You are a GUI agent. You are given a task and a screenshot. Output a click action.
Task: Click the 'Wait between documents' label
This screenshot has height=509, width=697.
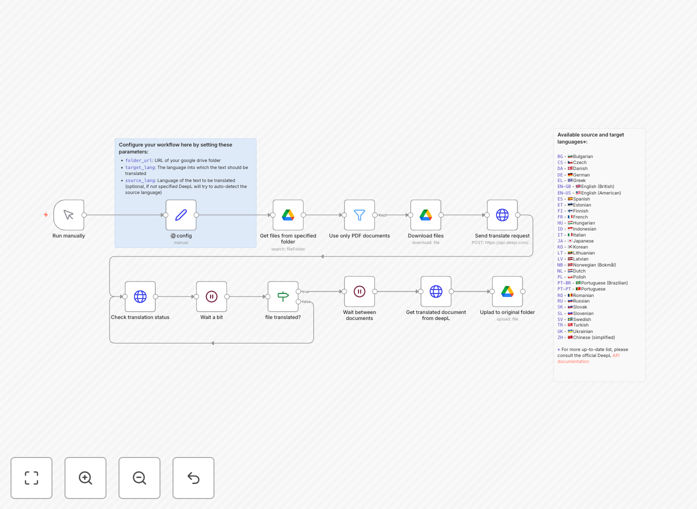click(359, 315)
